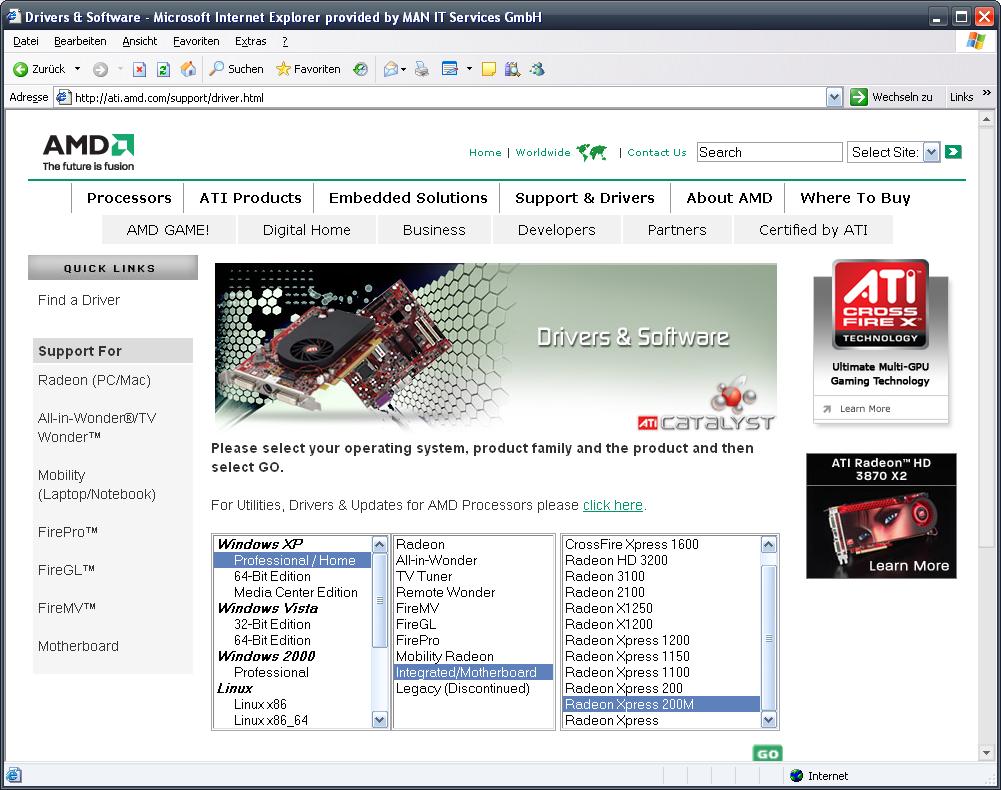This screenshot has height=790, width=1001.
Task: Open the Processors navigation tab
Action: 129,198
